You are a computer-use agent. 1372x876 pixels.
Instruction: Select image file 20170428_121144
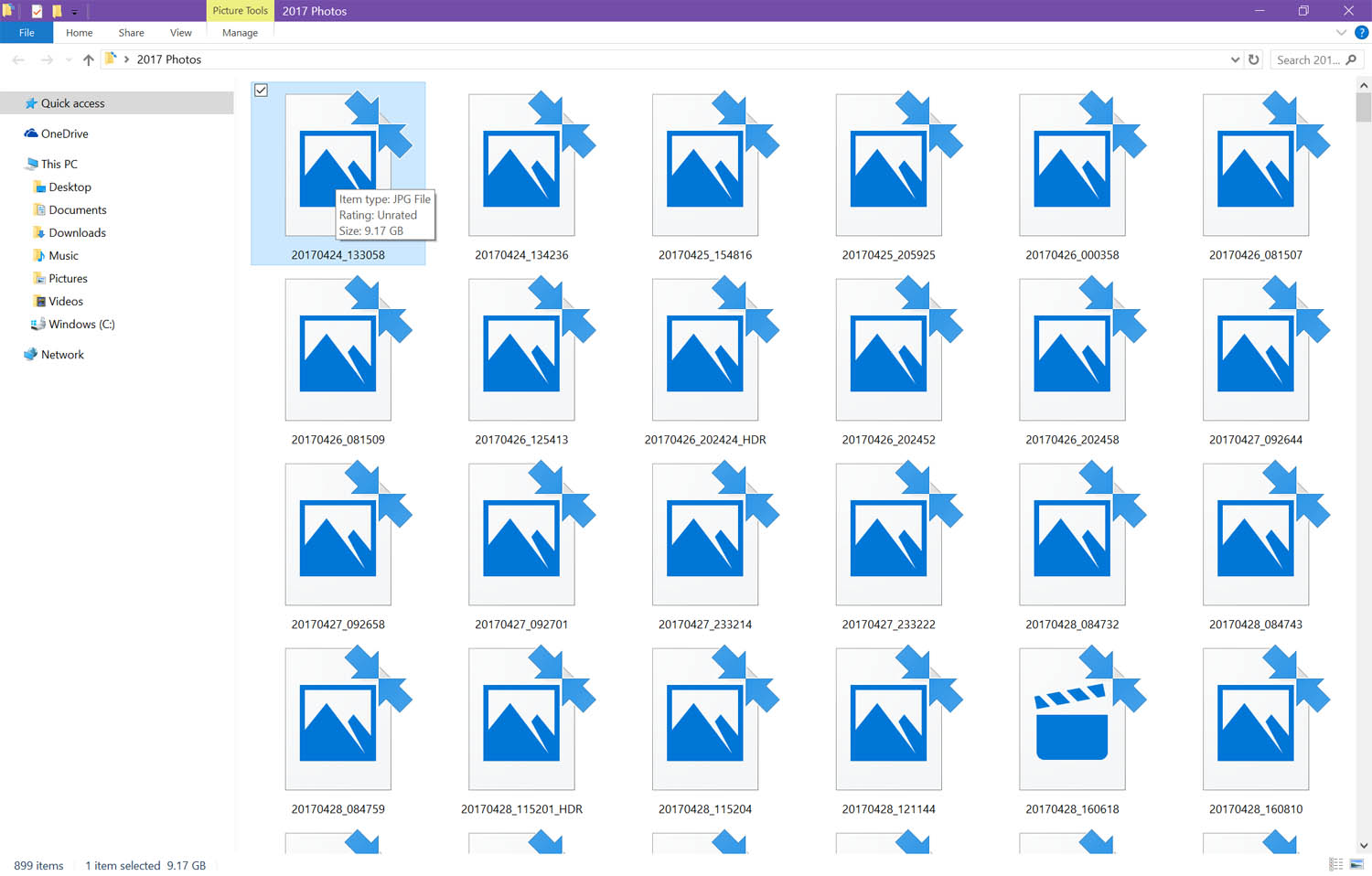tap(889, 728)
